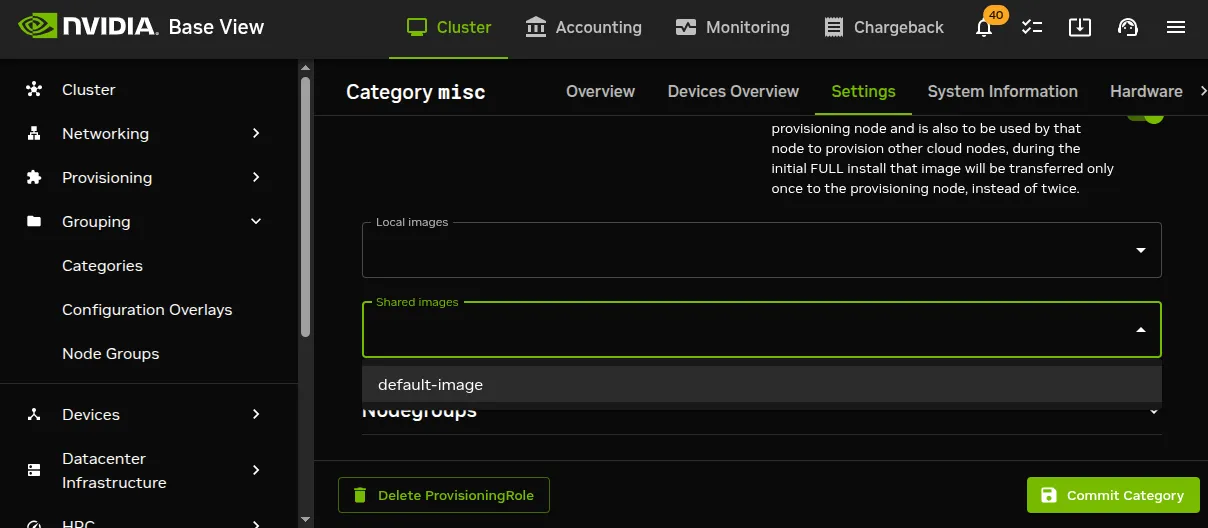Click the Cluster monitor icon in top navigation
Viewport: 1208px width, 528px height.
click(417, 28)
